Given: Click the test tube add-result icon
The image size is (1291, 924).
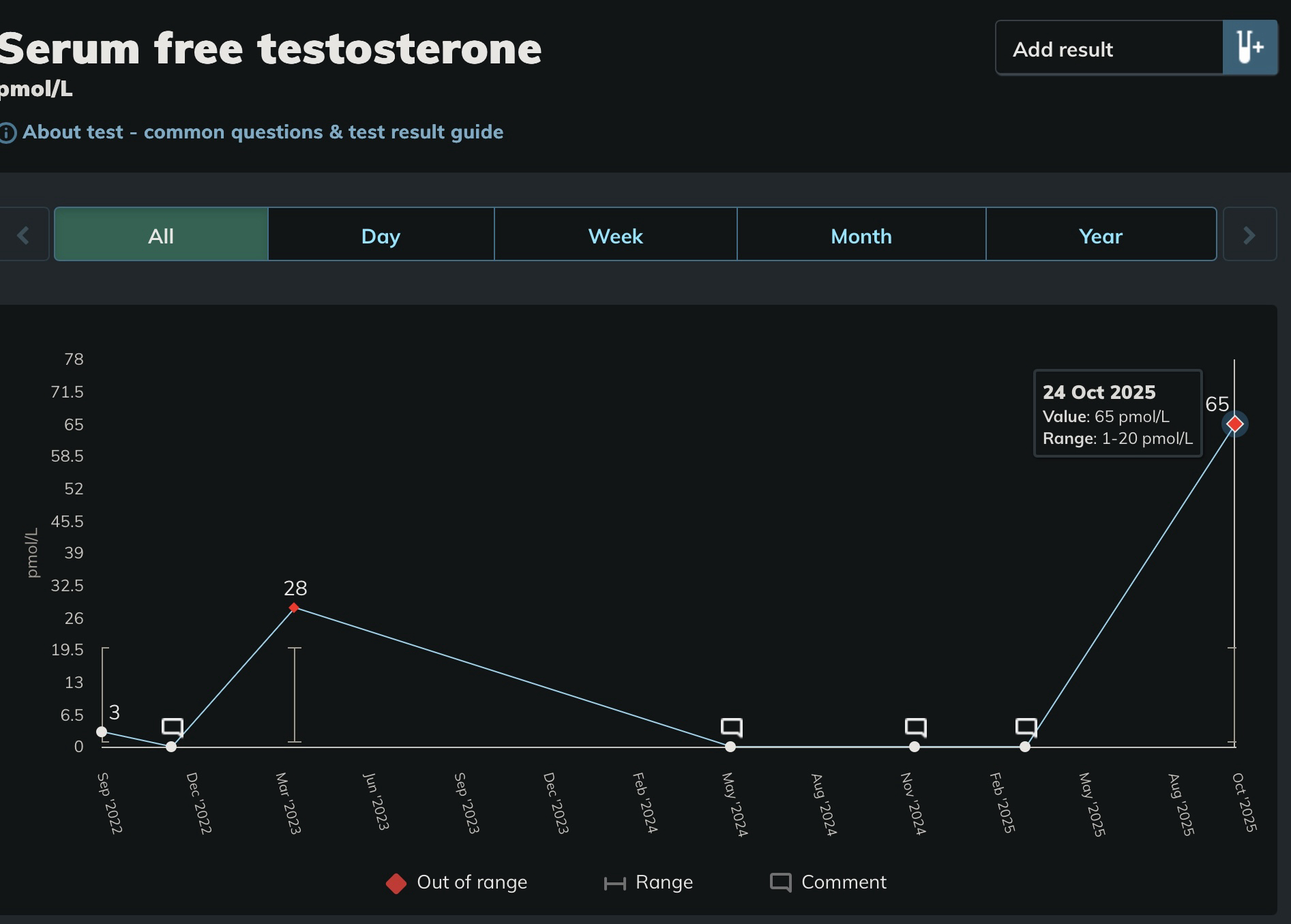Looking at the screenshot, I should point(1249,48).
